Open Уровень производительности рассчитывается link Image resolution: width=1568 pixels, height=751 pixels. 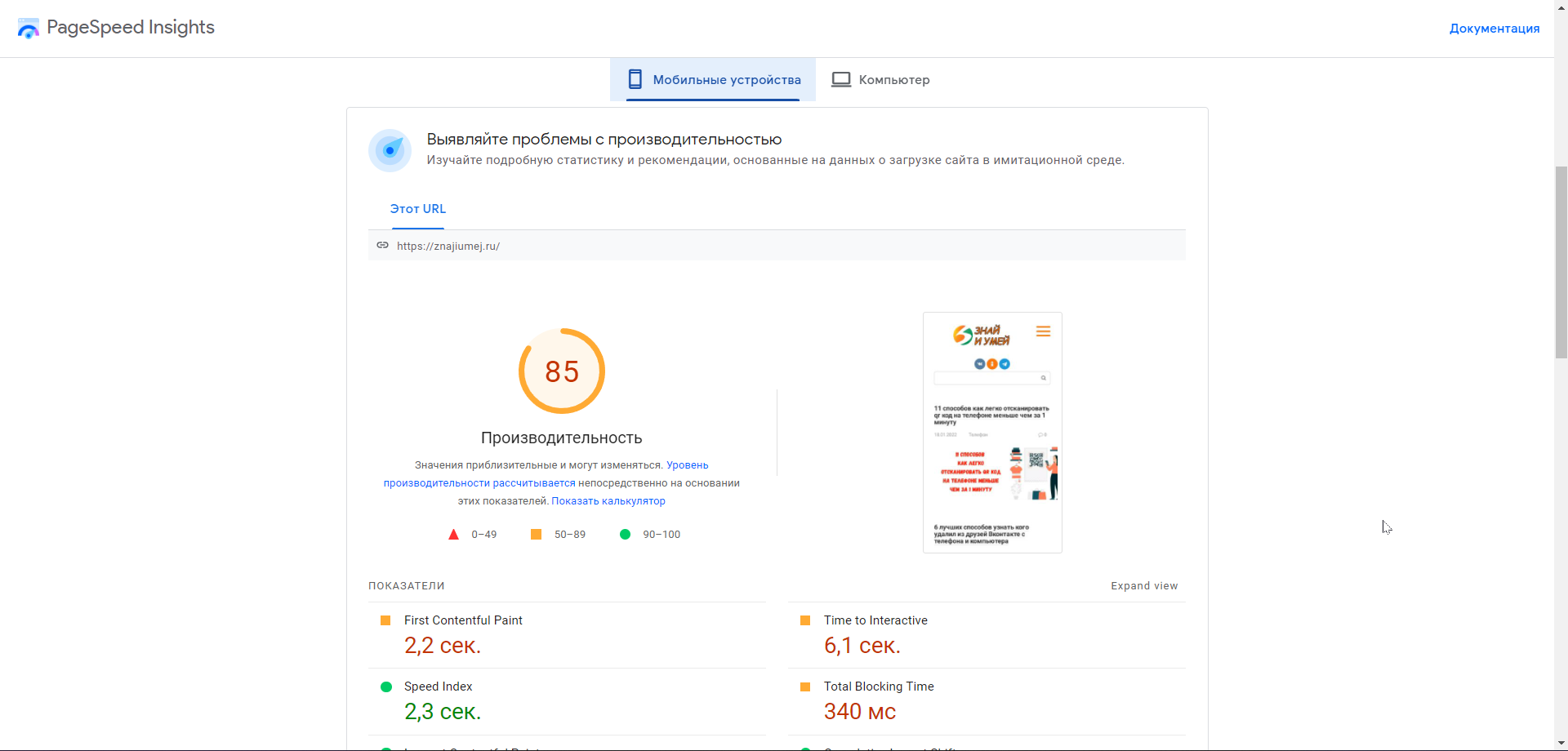point(479,483)
